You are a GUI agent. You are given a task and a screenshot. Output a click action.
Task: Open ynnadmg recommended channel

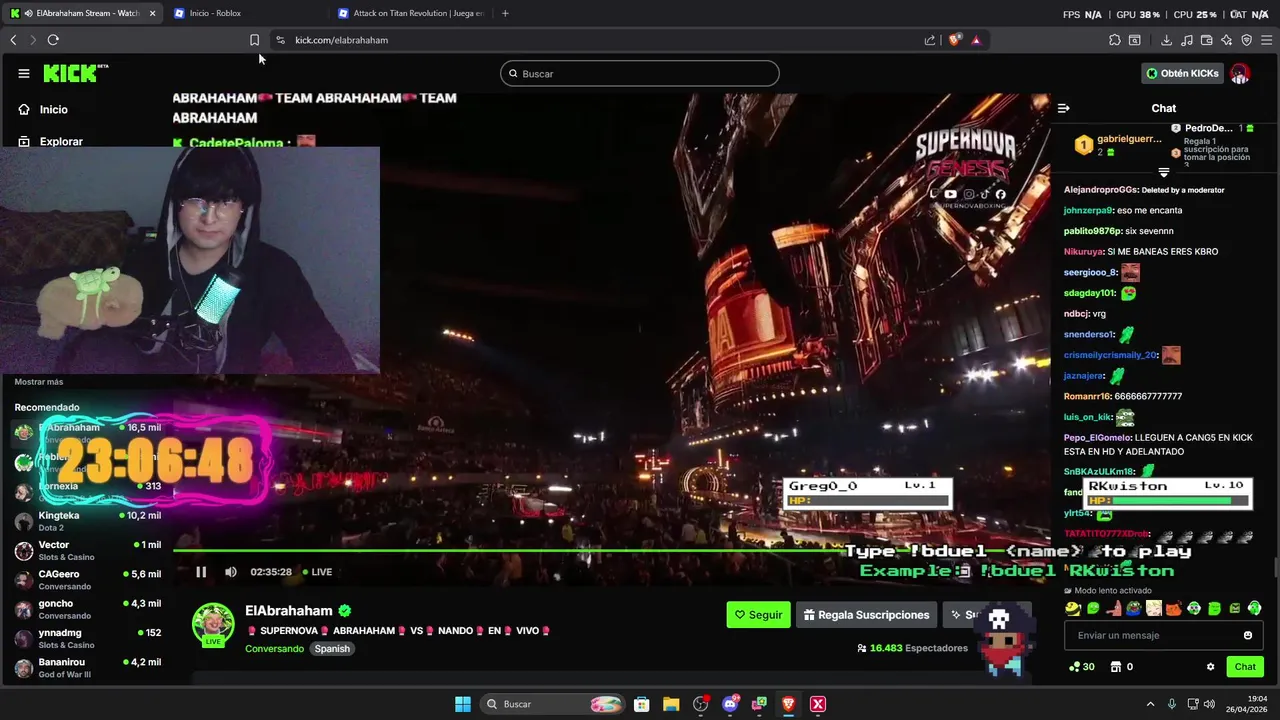tap(87, 639)
